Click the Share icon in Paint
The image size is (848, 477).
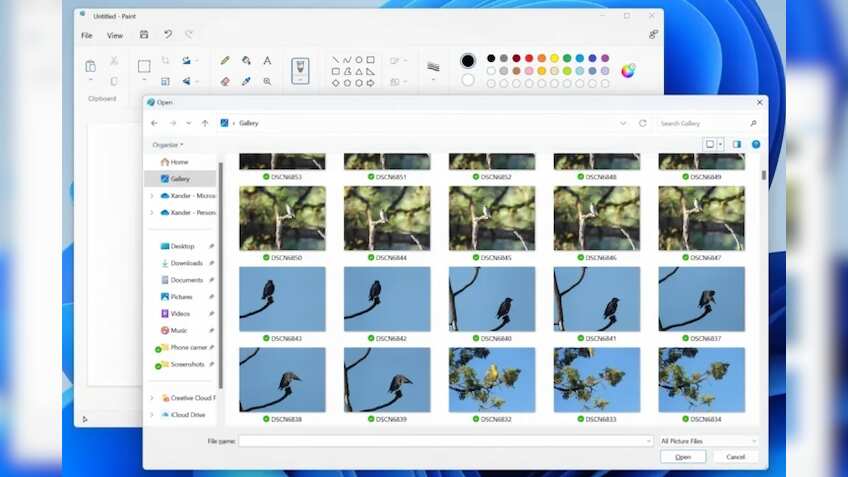[653, 35]
